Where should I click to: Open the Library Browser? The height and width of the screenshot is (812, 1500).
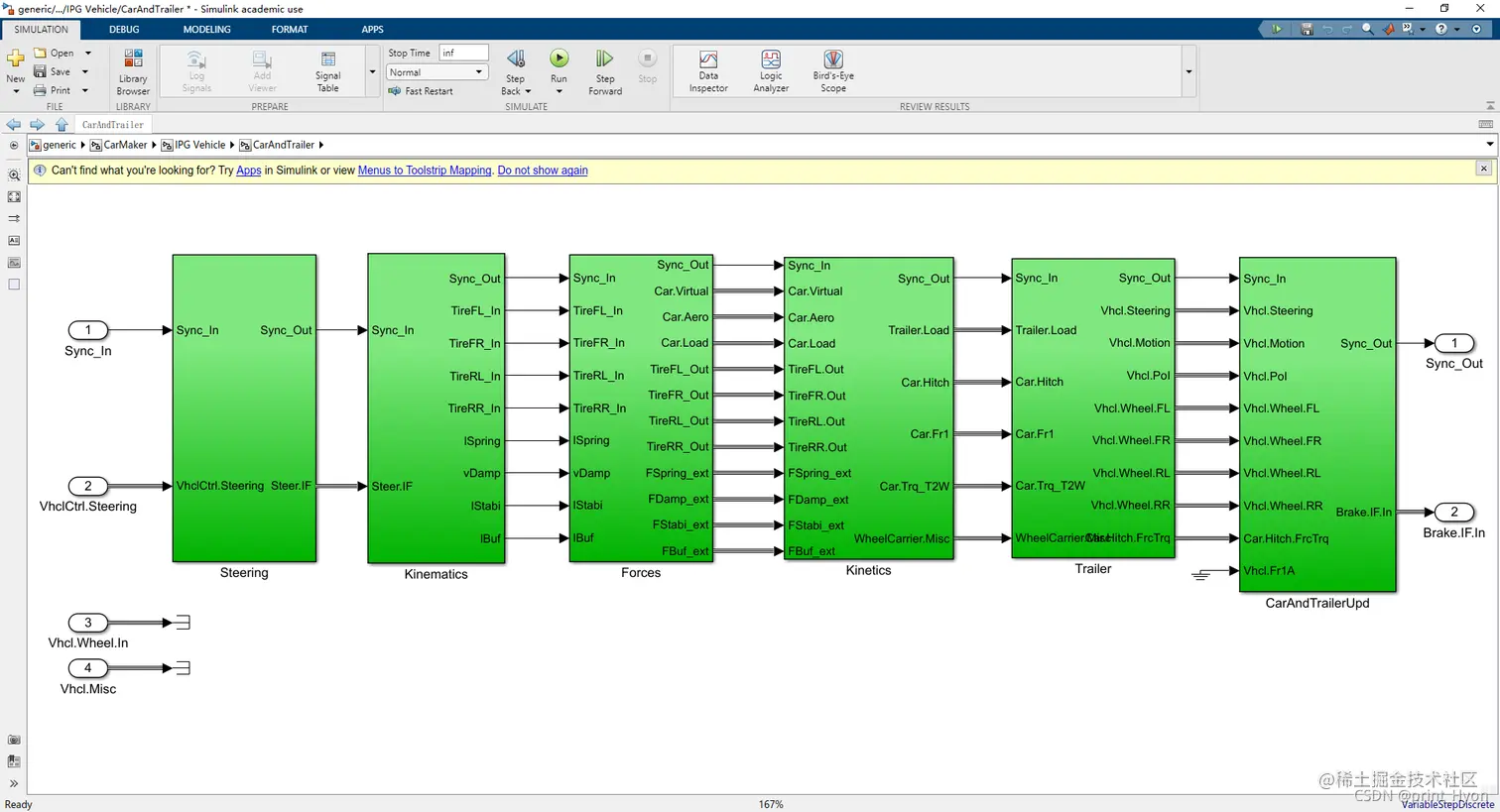[x=133, y=71]
